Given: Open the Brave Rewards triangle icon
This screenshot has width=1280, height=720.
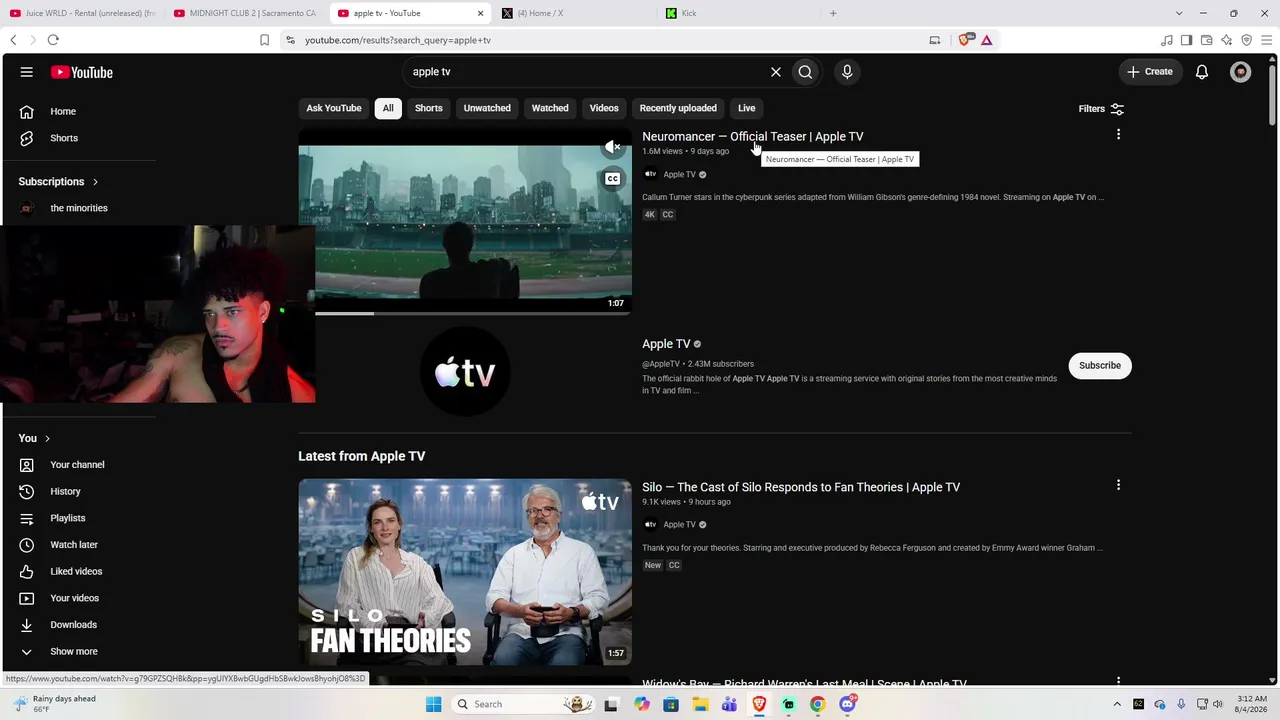Looking at the screenshot, I should [x=986, y=40].
